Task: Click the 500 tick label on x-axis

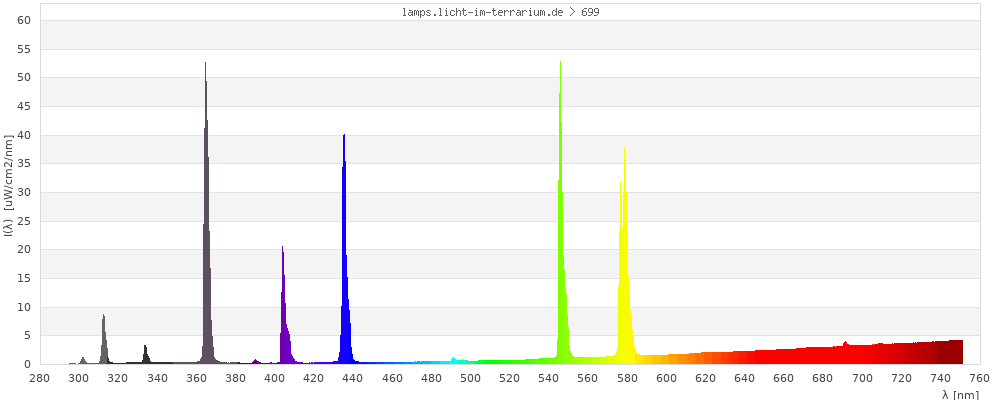Action: (x=471, y=378)
